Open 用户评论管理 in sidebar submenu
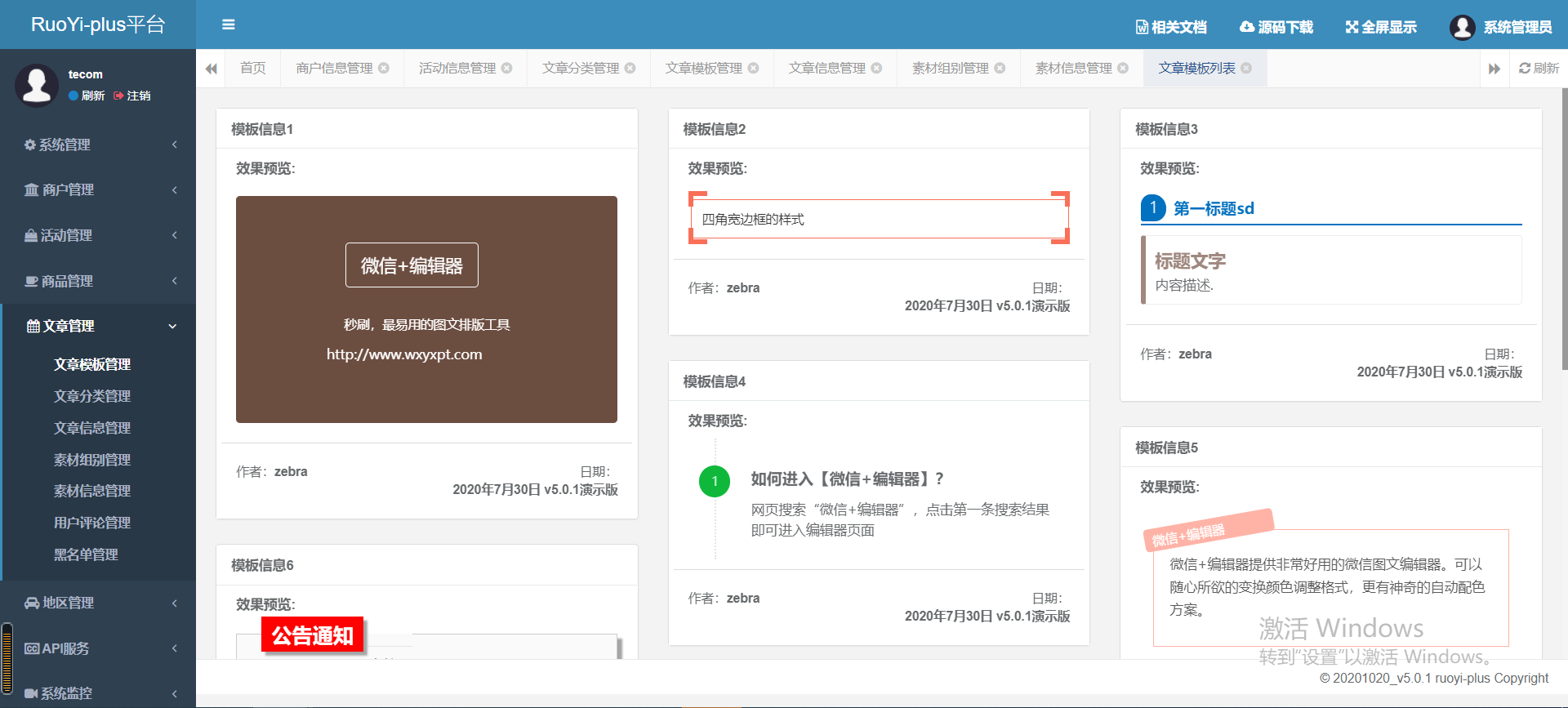This screenshot has height=708, width=1568. pyautogui.click(x=92, y=523)
